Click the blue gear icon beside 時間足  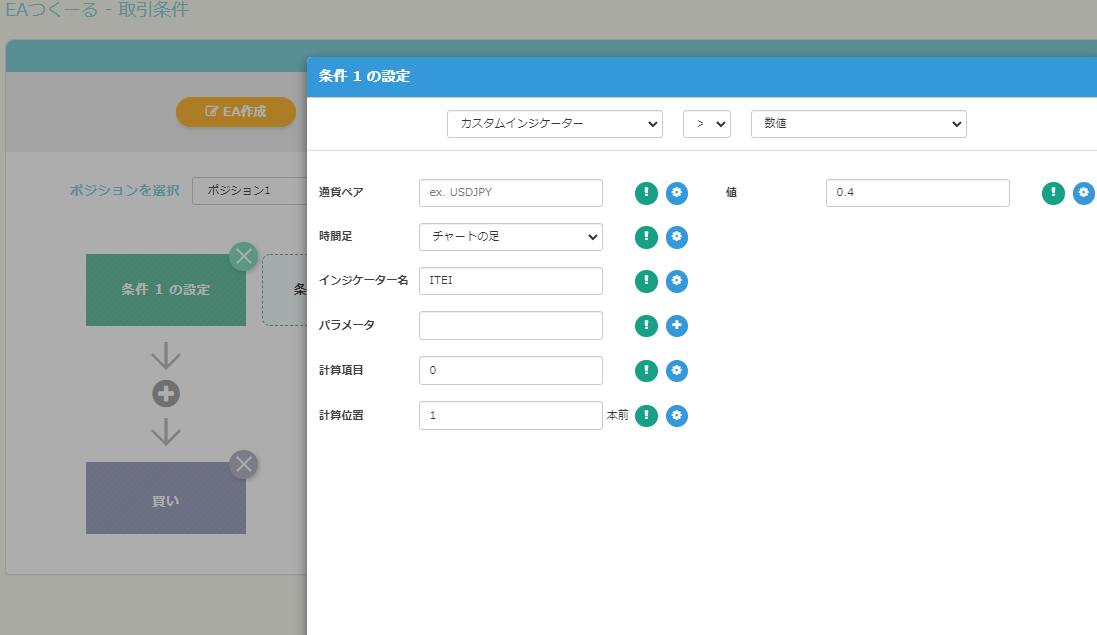(x=677, y=237)
